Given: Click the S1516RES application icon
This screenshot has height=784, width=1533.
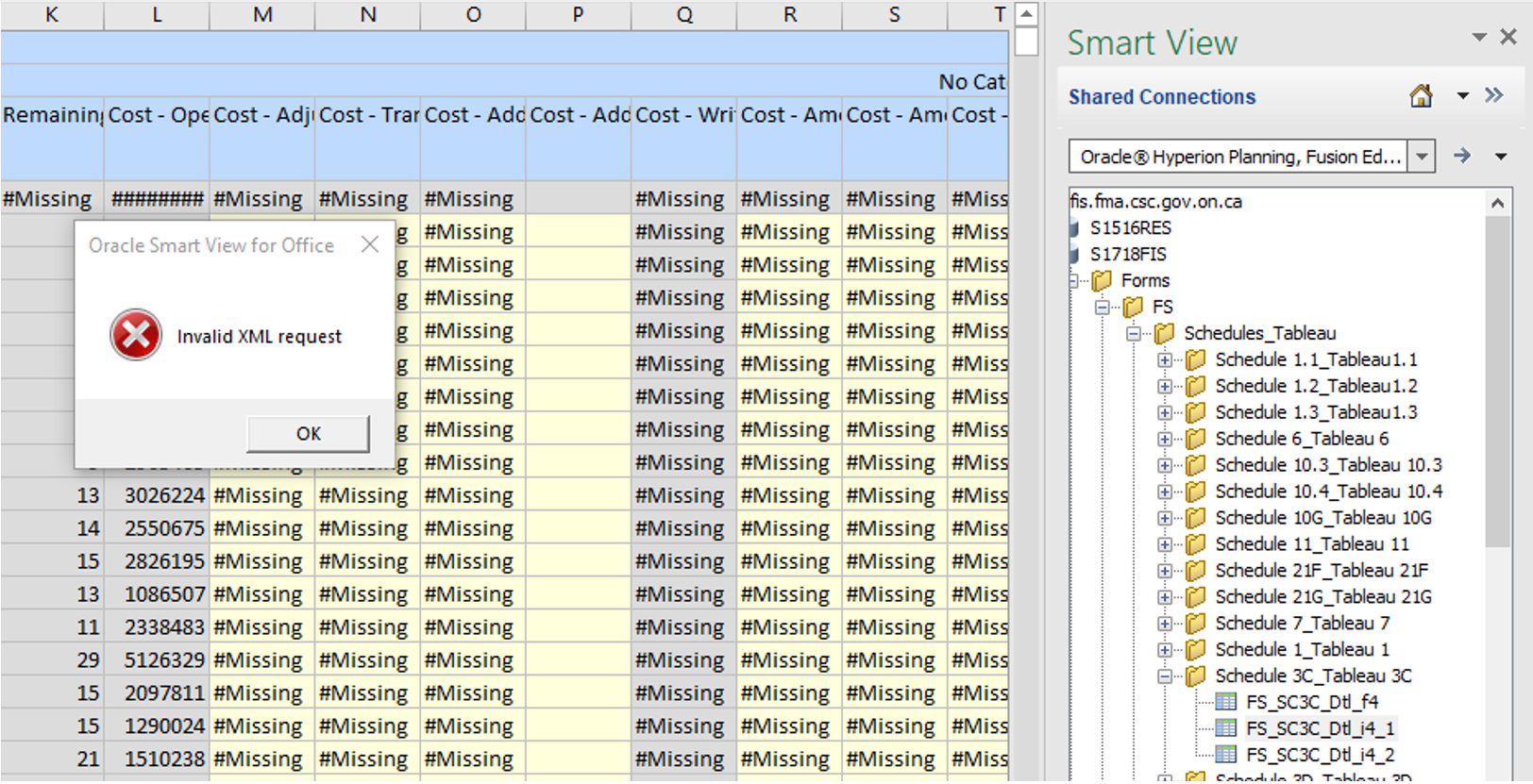Looking at the screenshot, I should point(1075,228).
